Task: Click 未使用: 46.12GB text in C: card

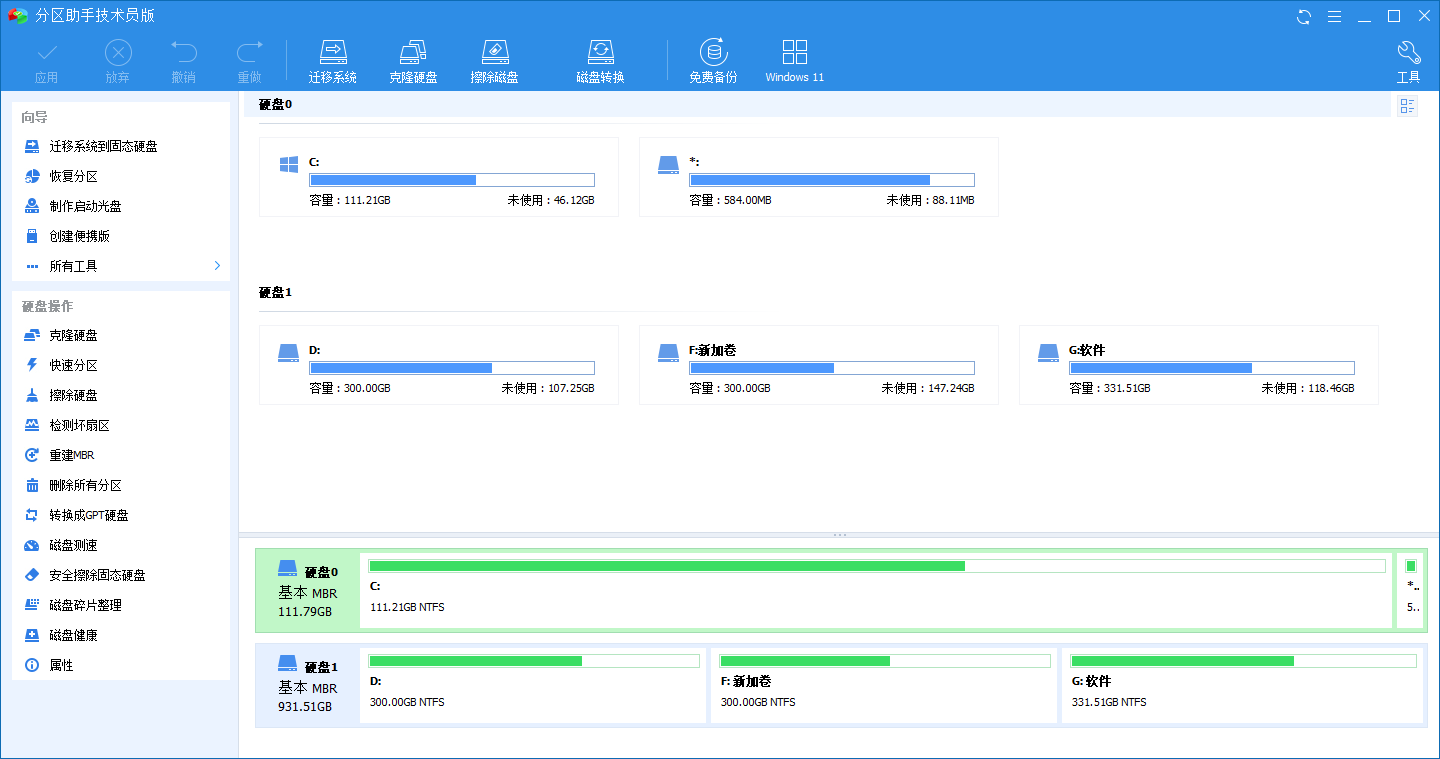Action: click(x=551, y=200)
